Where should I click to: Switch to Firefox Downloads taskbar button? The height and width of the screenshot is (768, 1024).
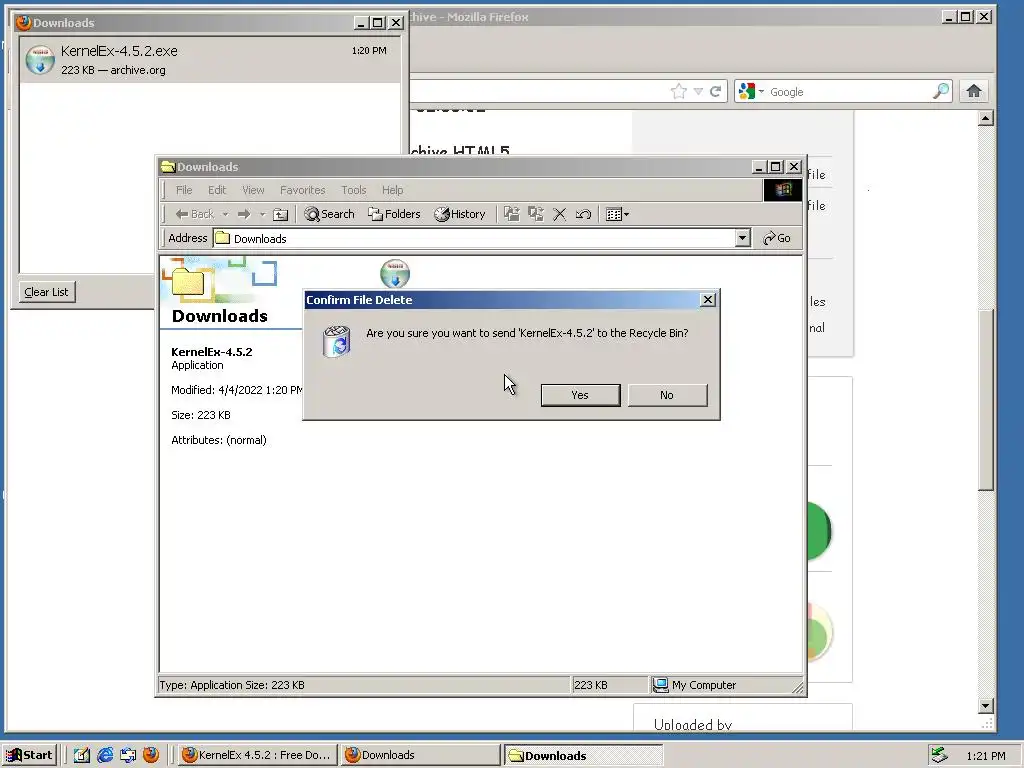coord(420,755)
